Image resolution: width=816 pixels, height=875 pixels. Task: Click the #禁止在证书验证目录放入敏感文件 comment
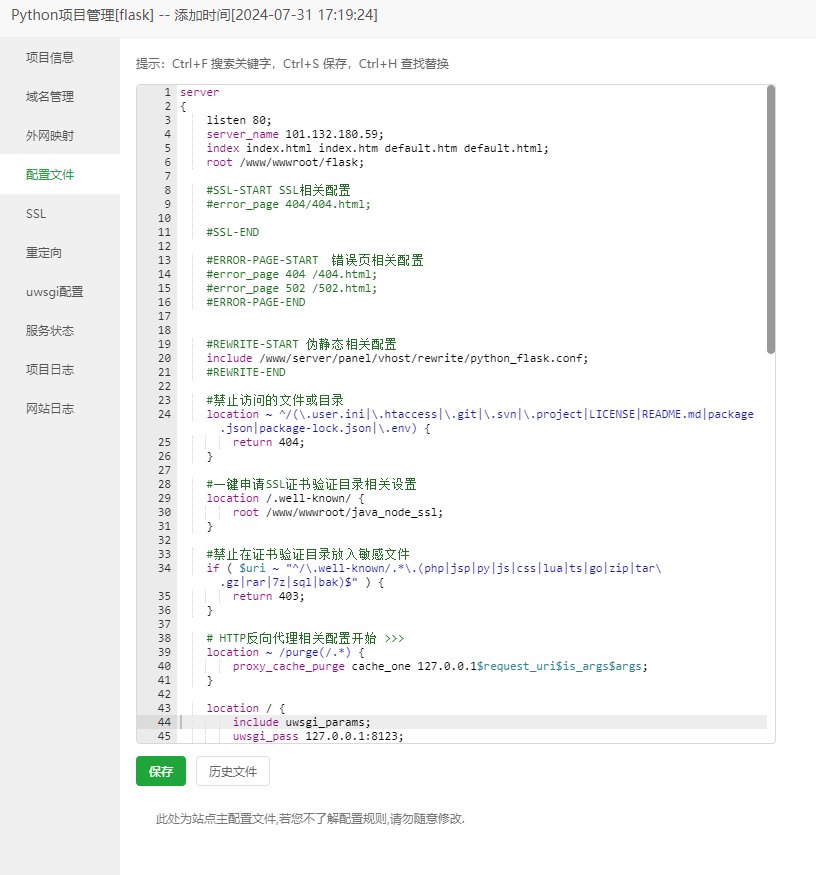pyautogui.click(x=308, y=554)
